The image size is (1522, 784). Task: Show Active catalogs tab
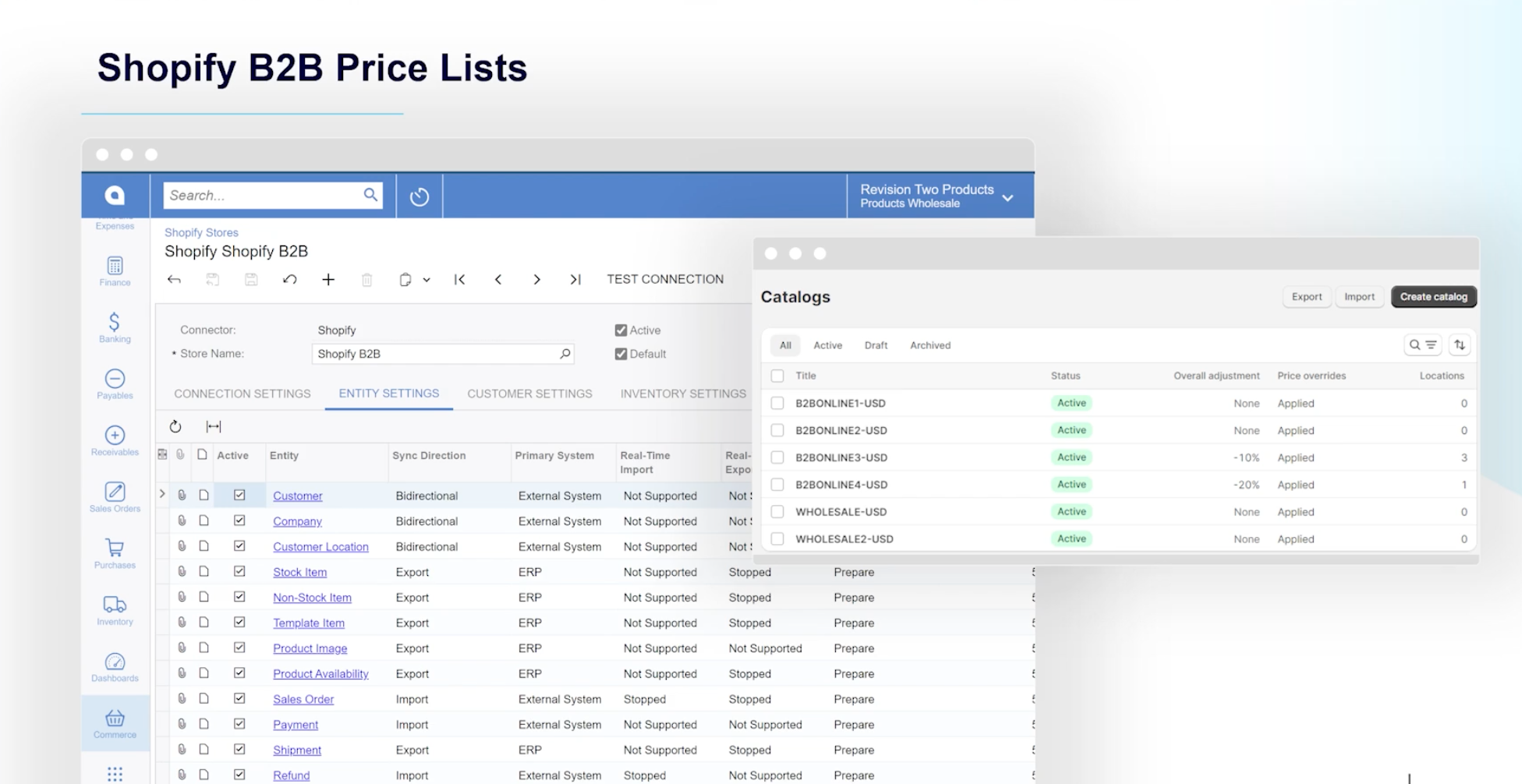point(828,345)
